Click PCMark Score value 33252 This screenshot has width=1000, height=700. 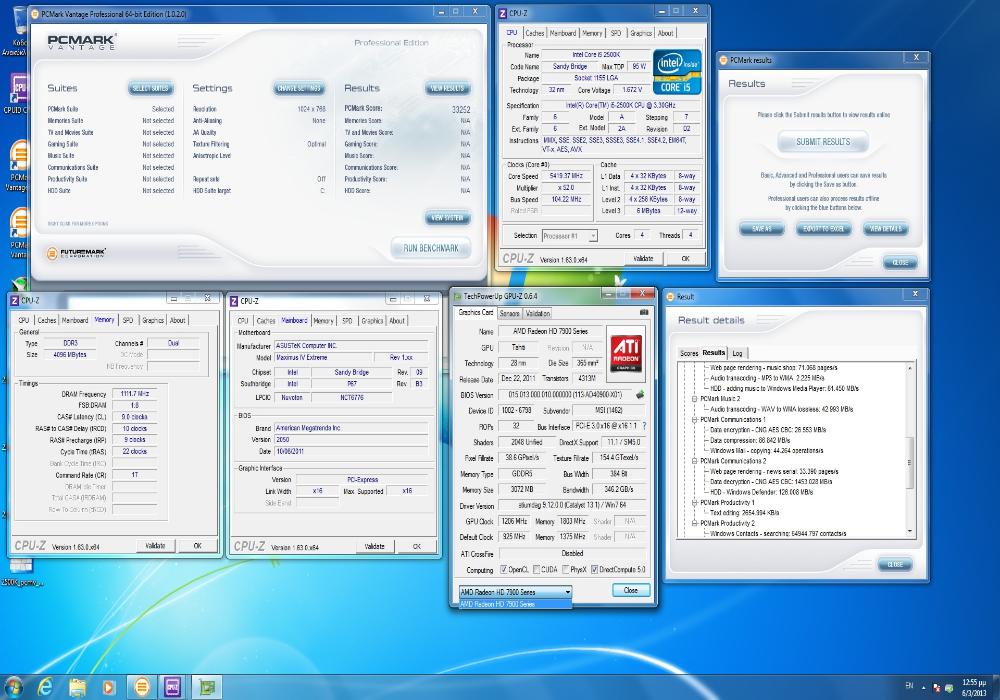[460, 109]
